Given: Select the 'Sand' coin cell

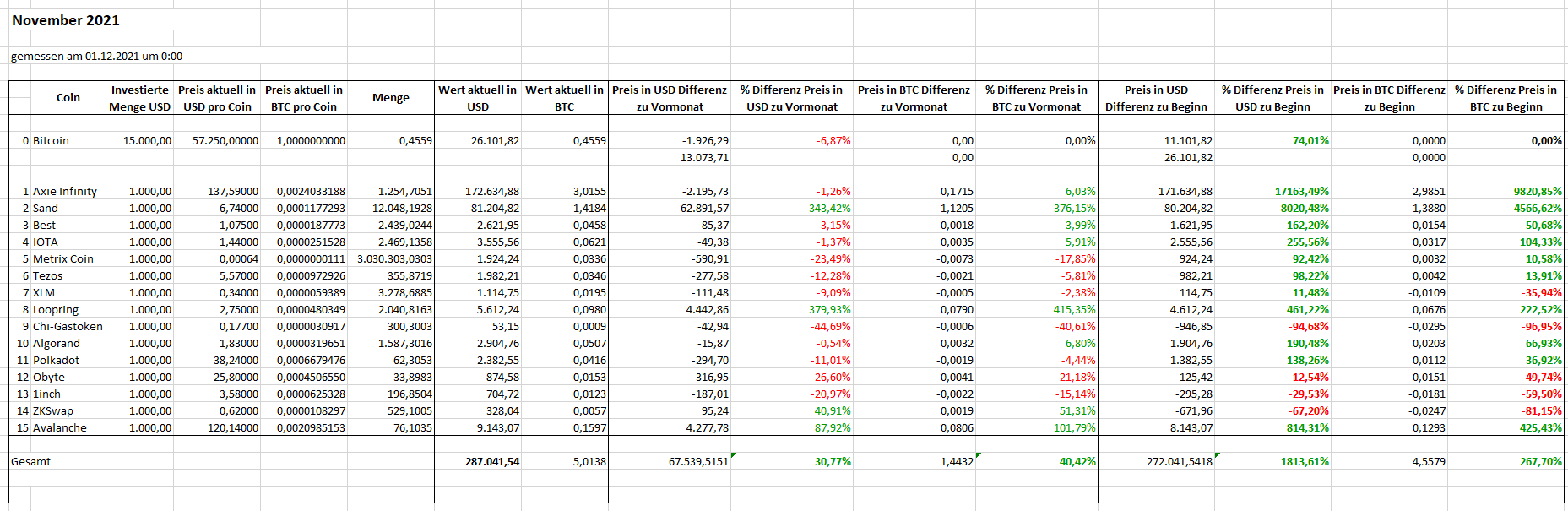Looking at the screenshot, I should click(46, 209).
